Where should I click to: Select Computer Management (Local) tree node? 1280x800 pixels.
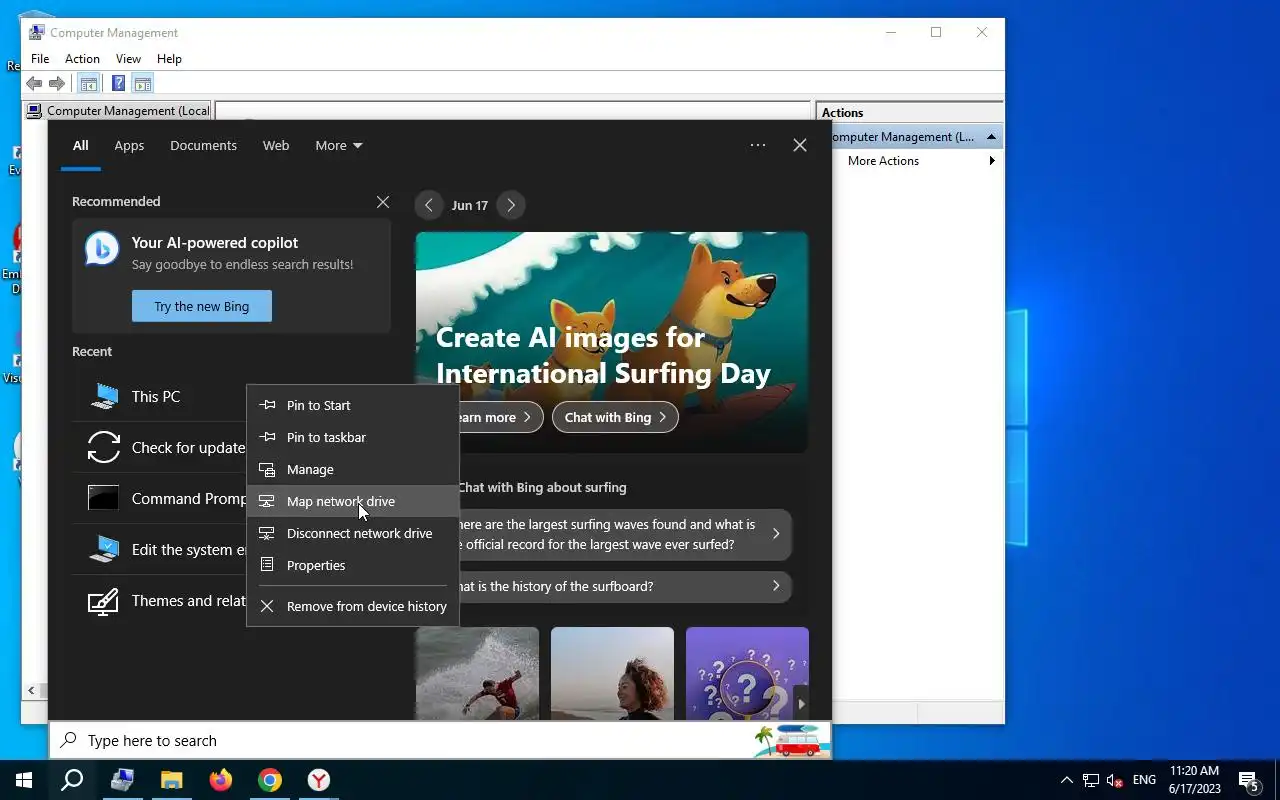[119, 111]
